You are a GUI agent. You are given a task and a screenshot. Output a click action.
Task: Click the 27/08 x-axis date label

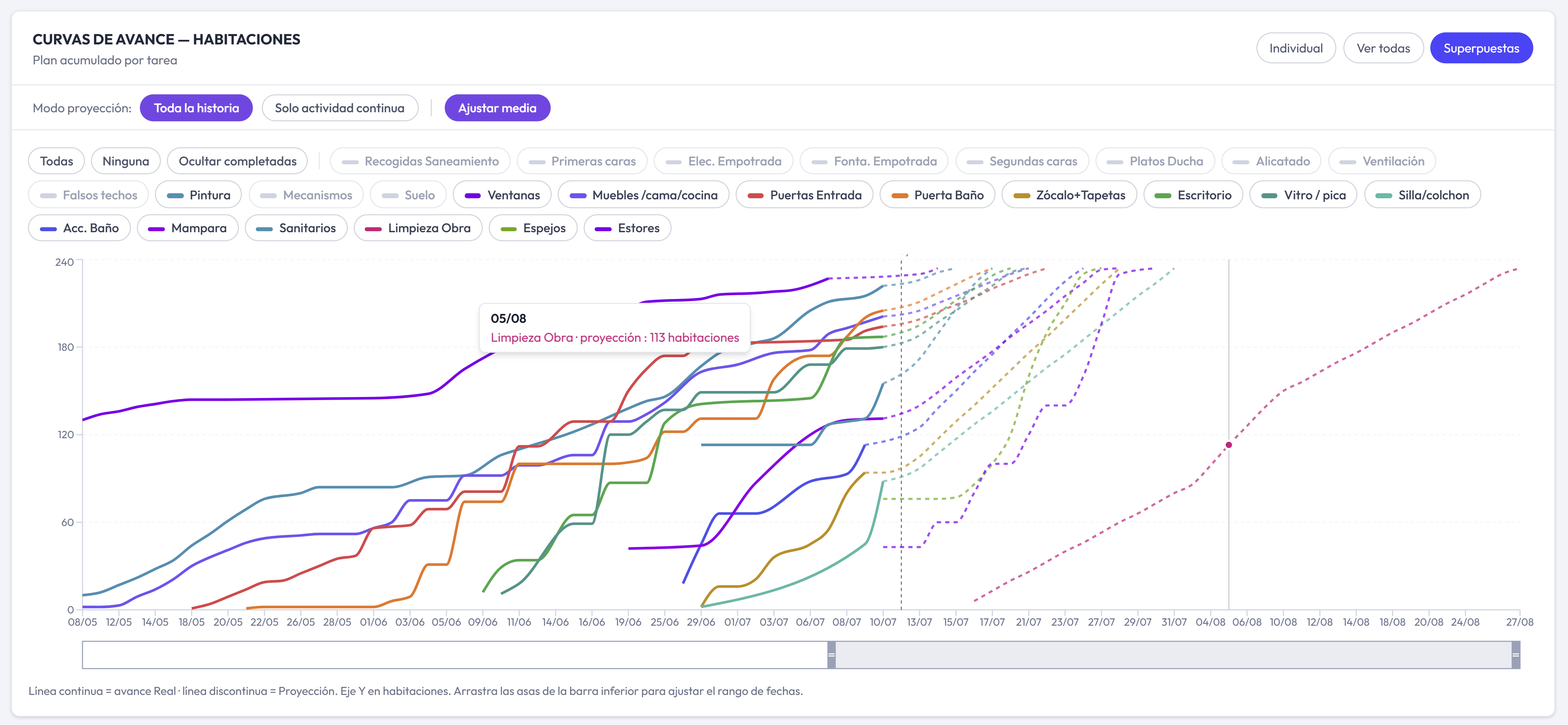click(1519, 622)
